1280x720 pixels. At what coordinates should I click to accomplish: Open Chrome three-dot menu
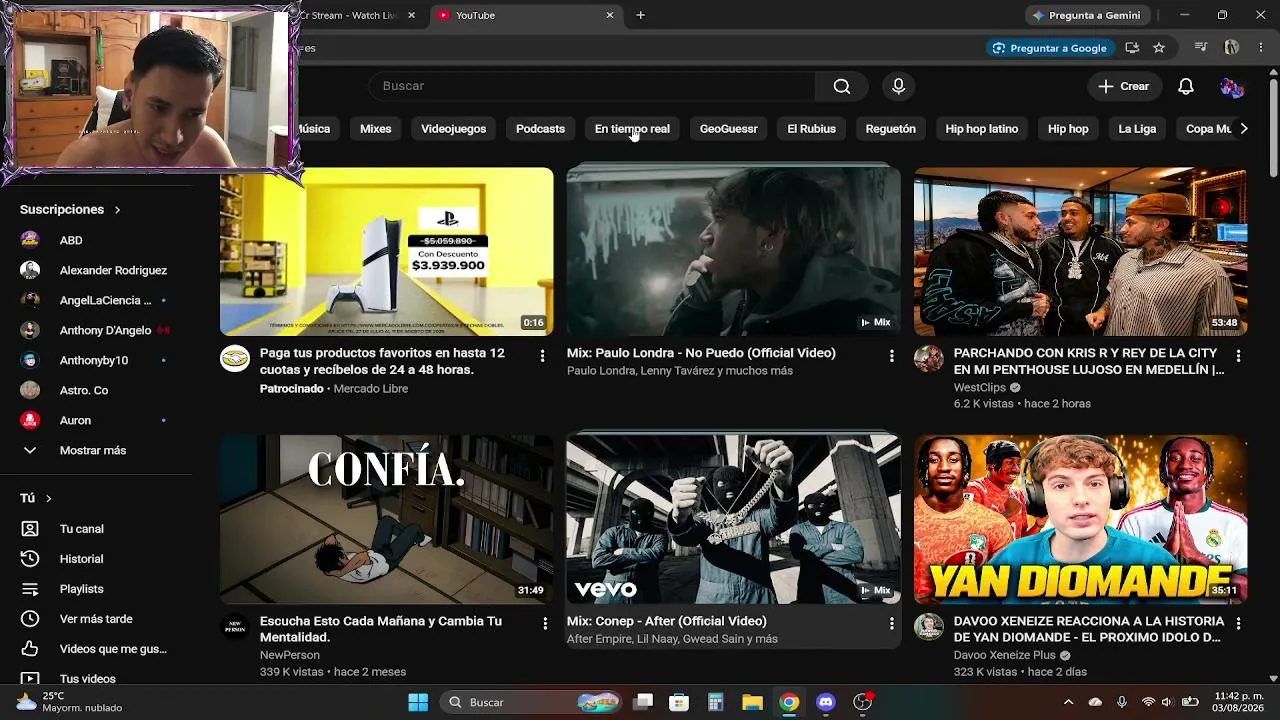coord(1259,47)
